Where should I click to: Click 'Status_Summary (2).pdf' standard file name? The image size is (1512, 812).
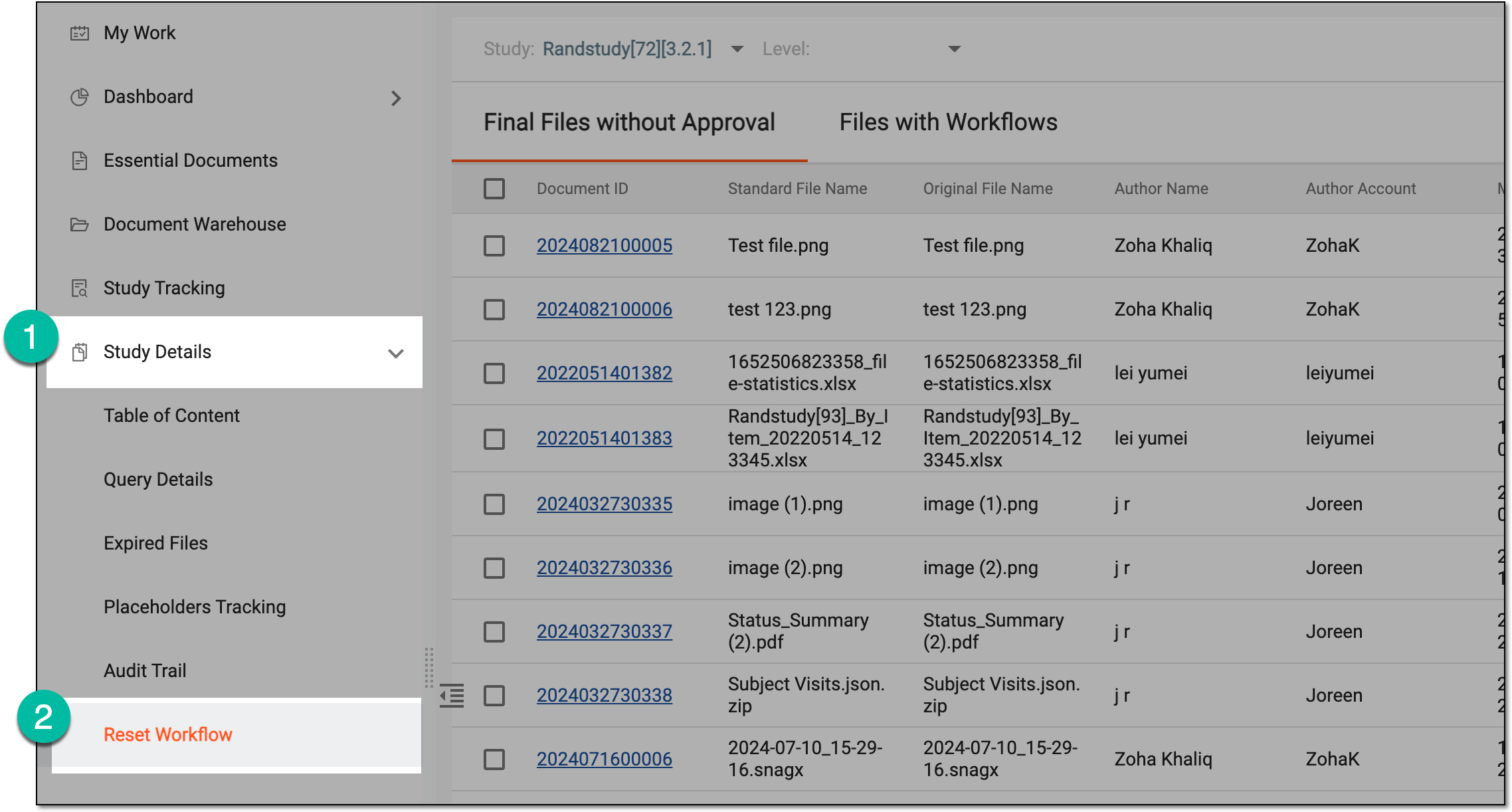point(799,631)
